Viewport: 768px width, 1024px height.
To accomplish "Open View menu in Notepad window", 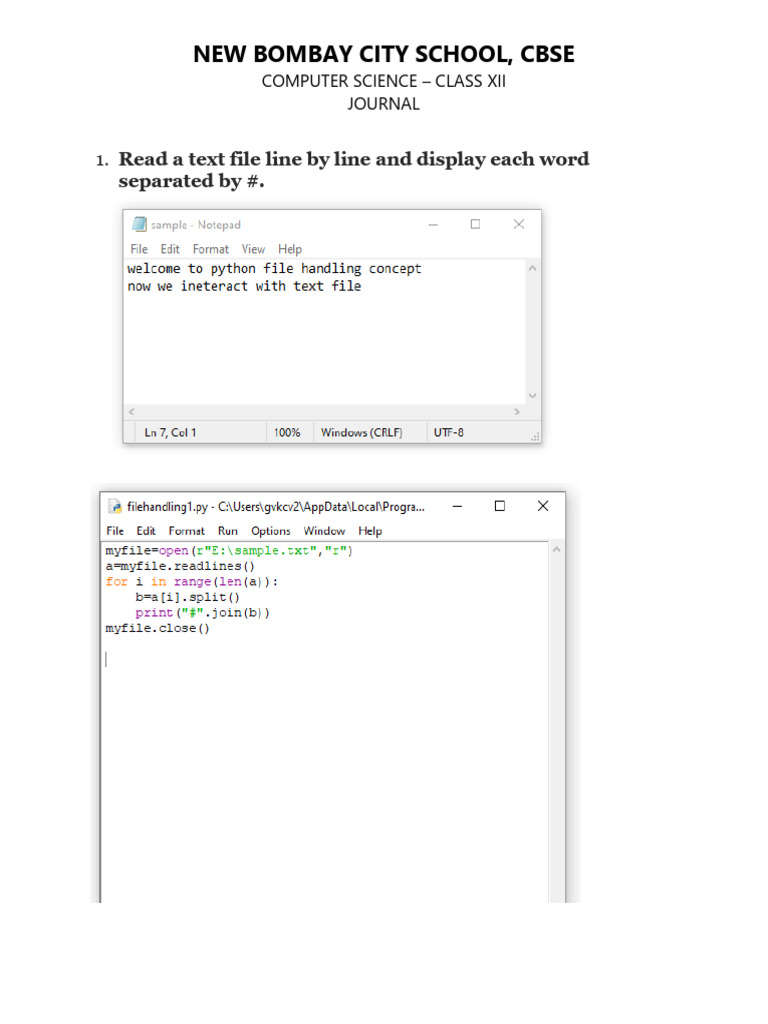I will [253, 249].
